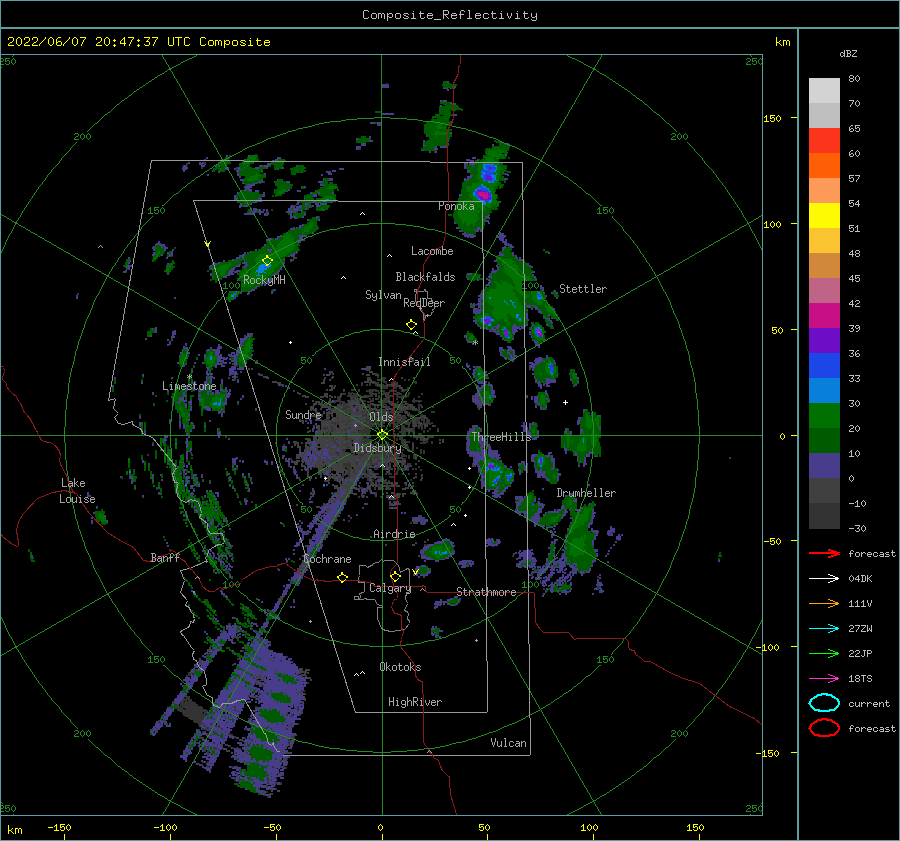Viewport: 900px width, 841px height.
Task: Pick the red 60–65 dBZ color swatch
Action: [824, 141]
